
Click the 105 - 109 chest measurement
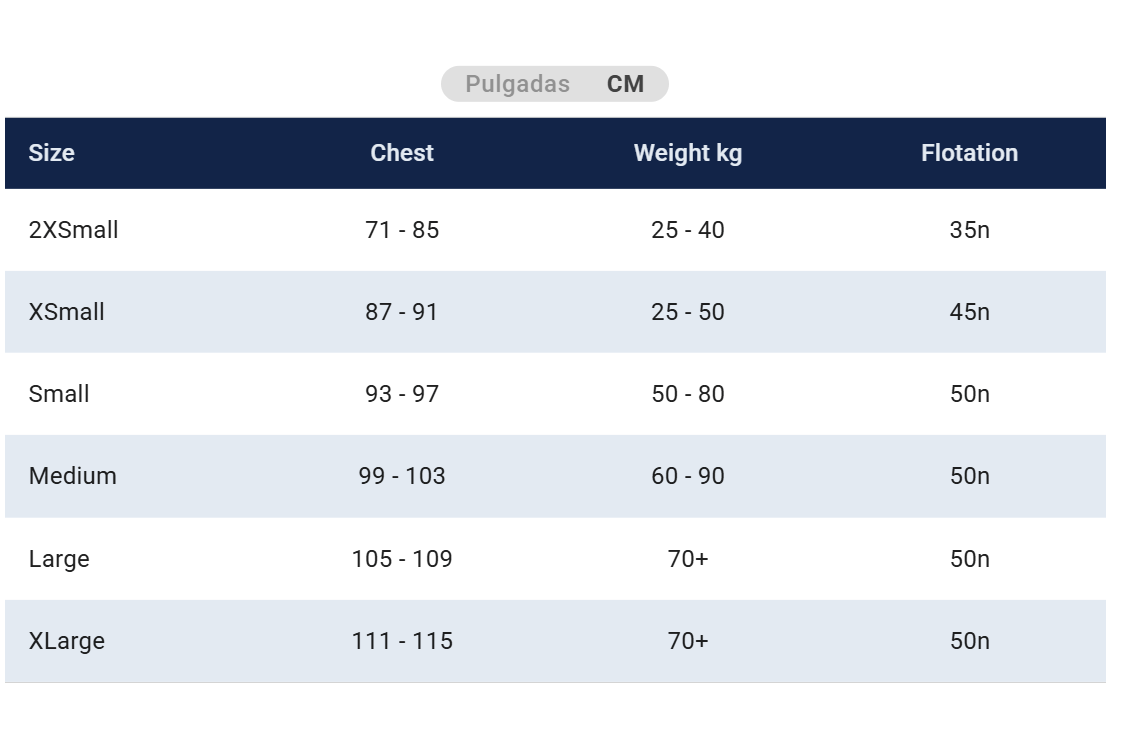[402, 559]
